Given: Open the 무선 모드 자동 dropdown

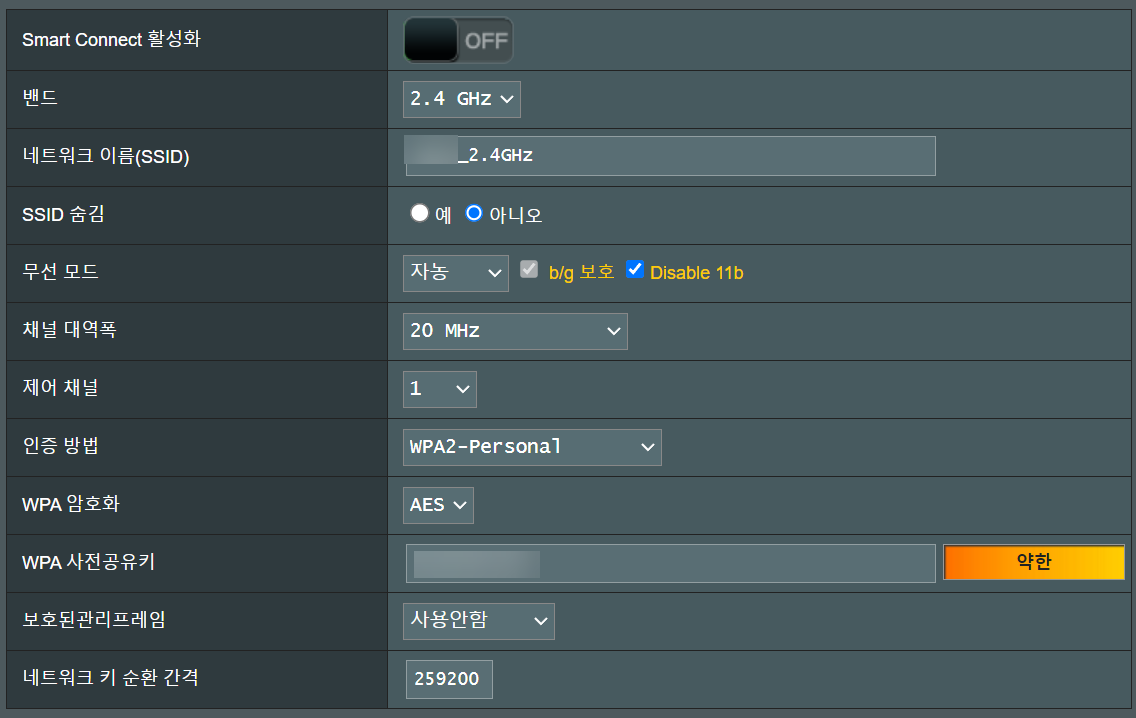Looking at the screenshot, I should click(456, 273).
